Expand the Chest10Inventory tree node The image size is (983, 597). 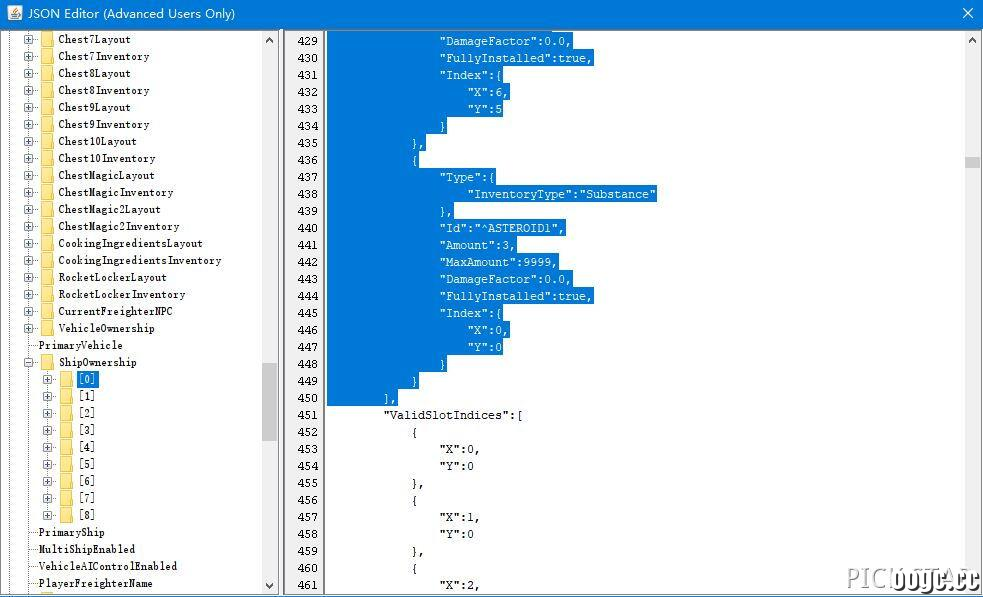click(x=28, y=159)
